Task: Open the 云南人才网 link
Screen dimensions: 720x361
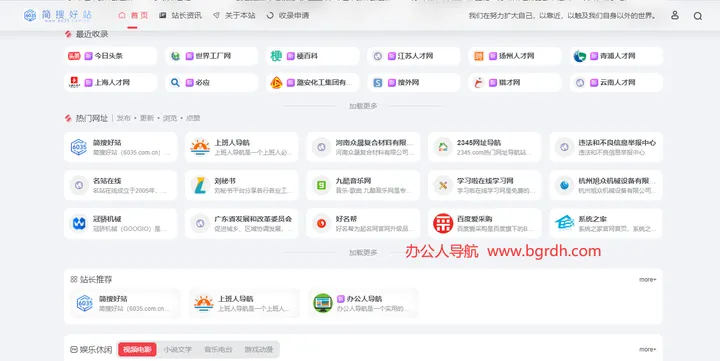Action: tap(616, 83)
